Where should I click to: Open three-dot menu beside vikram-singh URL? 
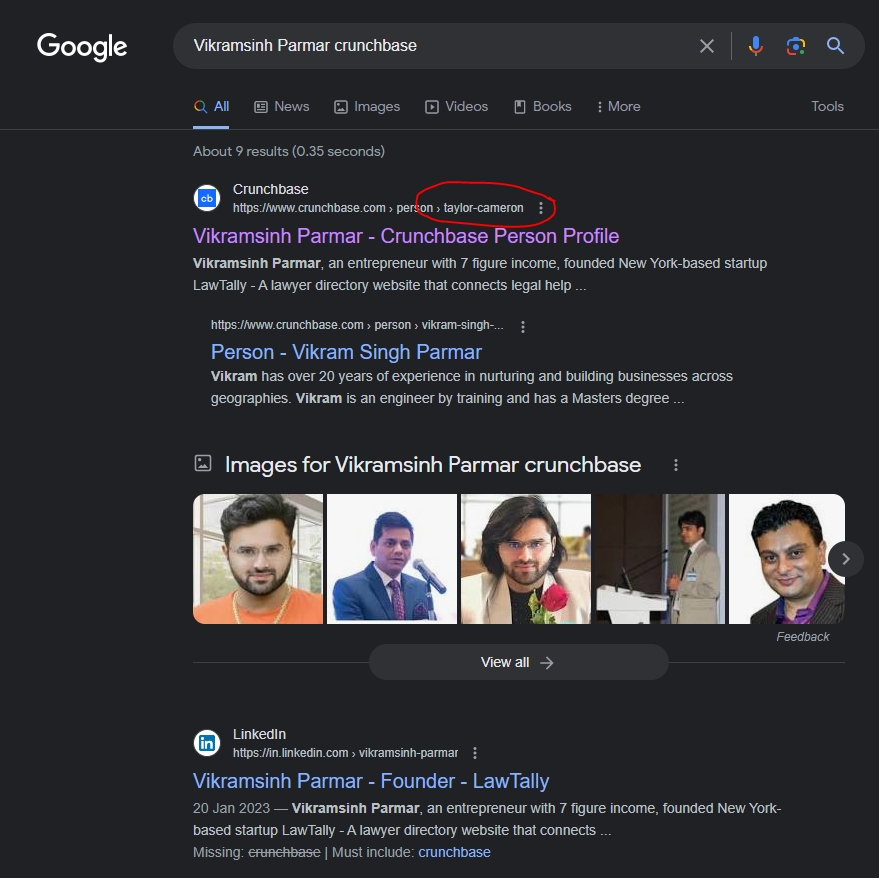pyautogui.click(x=523, y=326)
